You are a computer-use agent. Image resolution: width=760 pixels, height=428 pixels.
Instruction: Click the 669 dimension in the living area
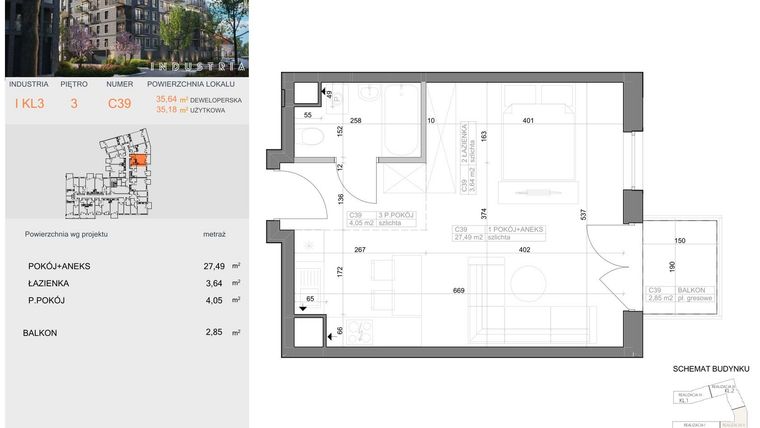tap(458, 291)
